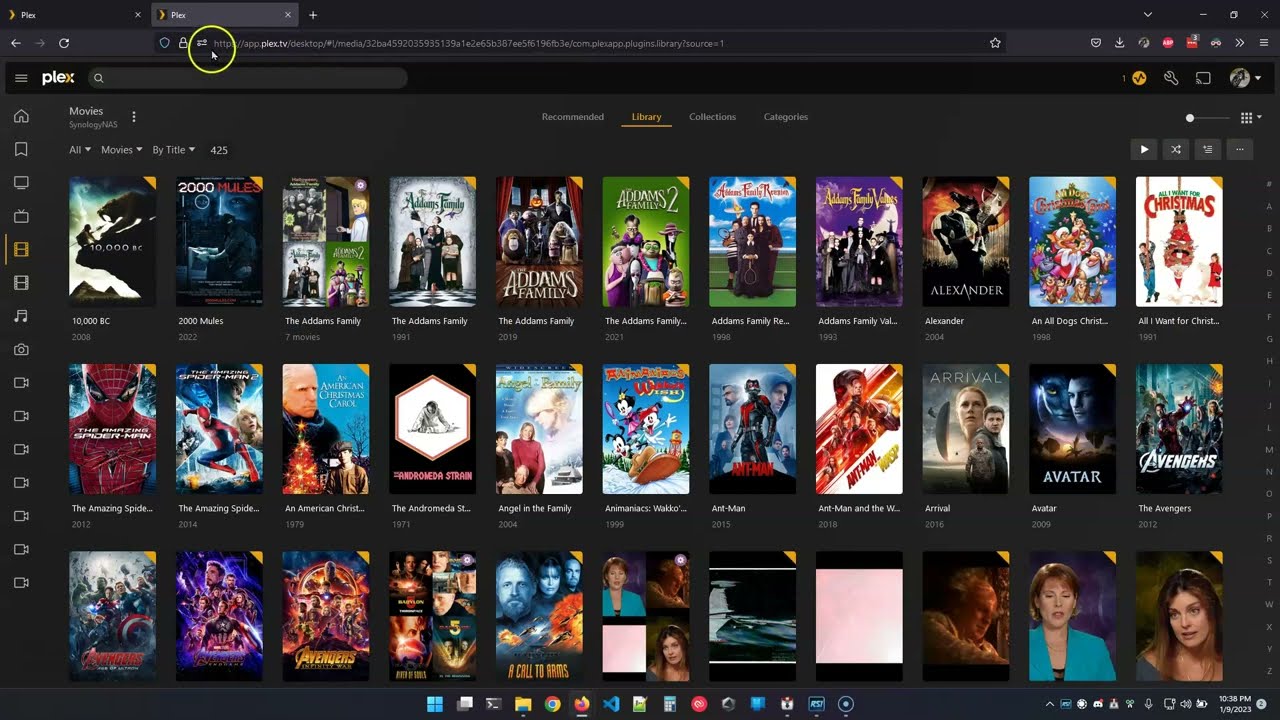Launch Google Chrome from the taskbar

552,704
